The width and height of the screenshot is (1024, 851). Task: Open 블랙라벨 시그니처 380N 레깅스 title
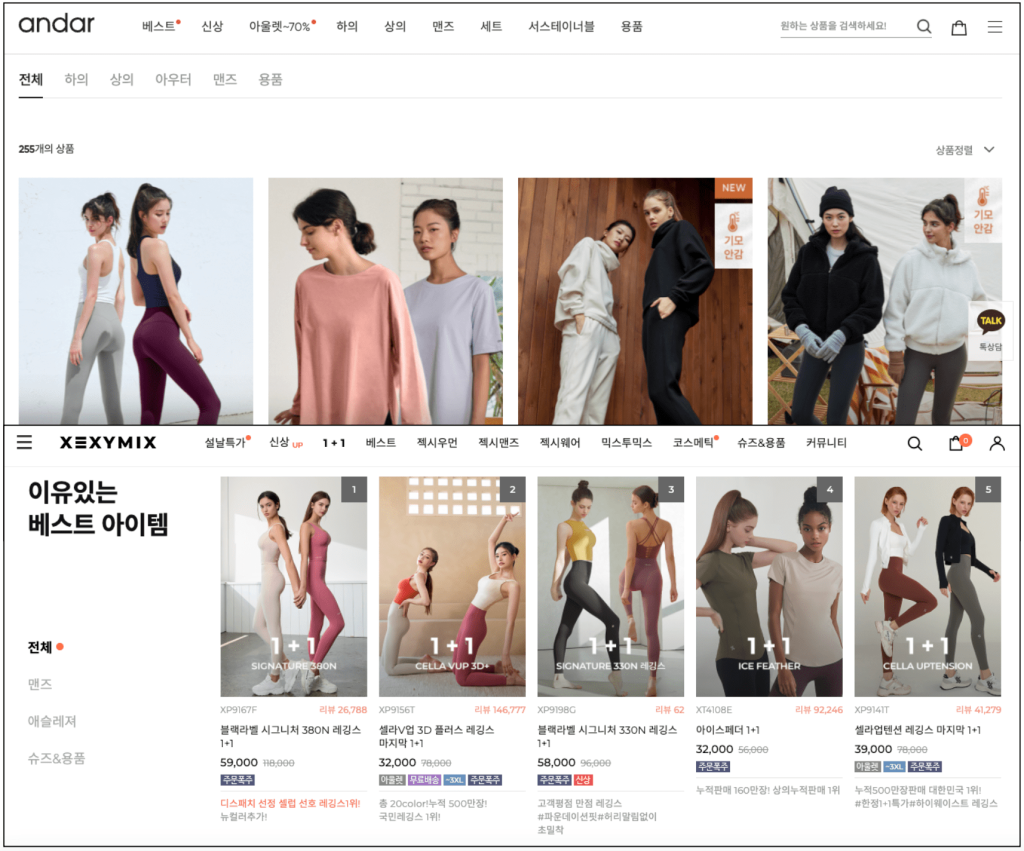point(291,736)
